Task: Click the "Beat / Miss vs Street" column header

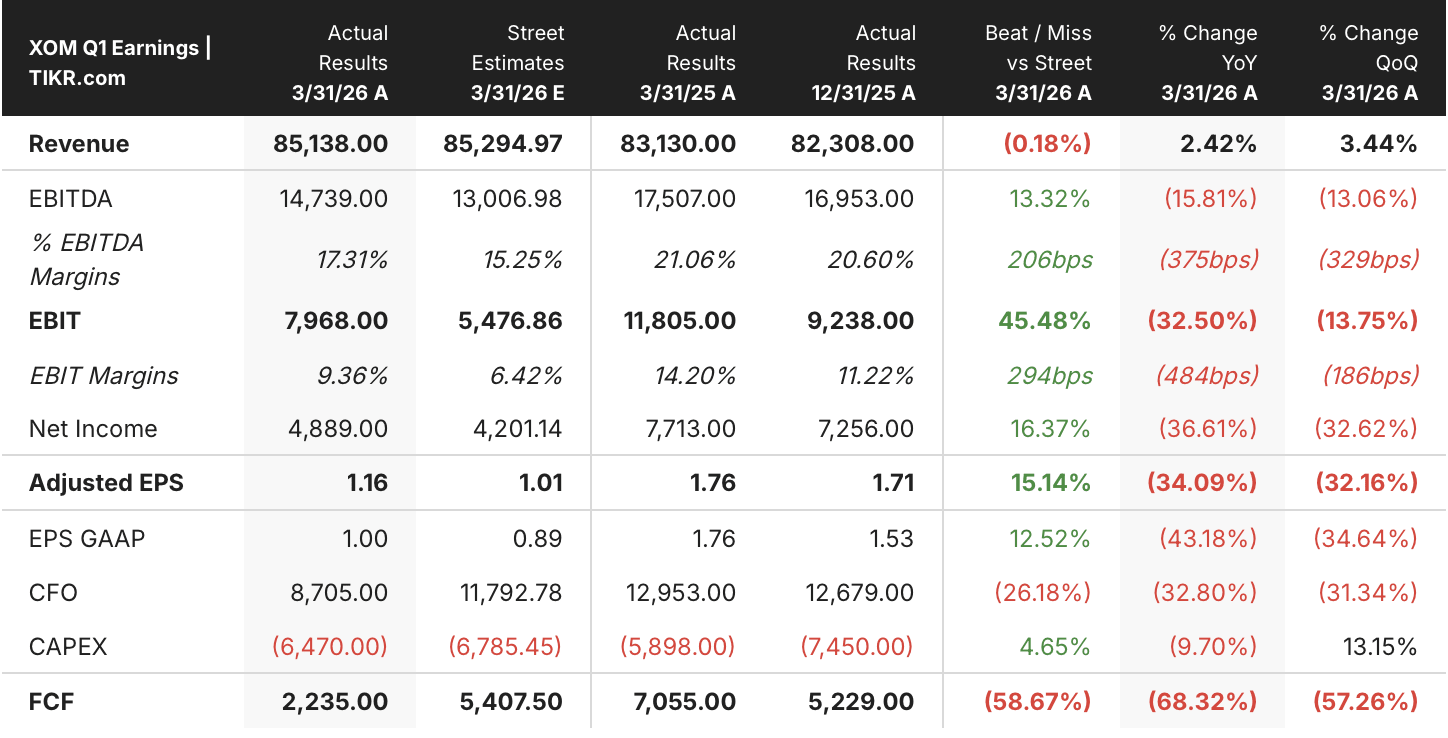Action: (1038, 63)
